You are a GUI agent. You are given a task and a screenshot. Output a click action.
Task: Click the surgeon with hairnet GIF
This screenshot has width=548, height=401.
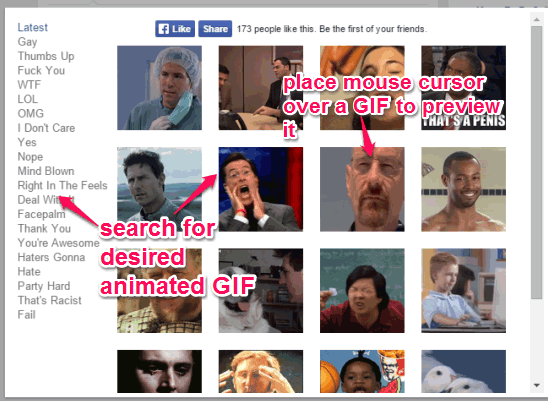point(159,88)
